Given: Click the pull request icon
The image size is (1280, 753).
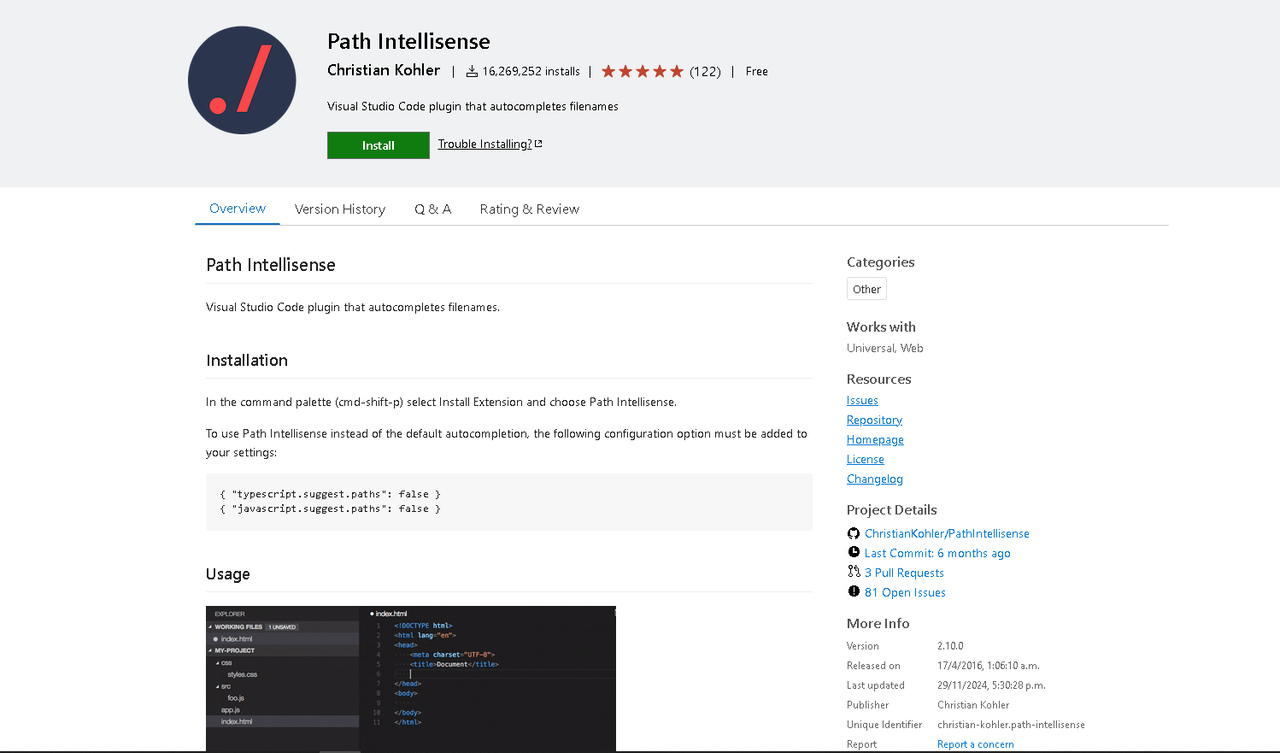Looking at the screenshot, I should (853, 572).
